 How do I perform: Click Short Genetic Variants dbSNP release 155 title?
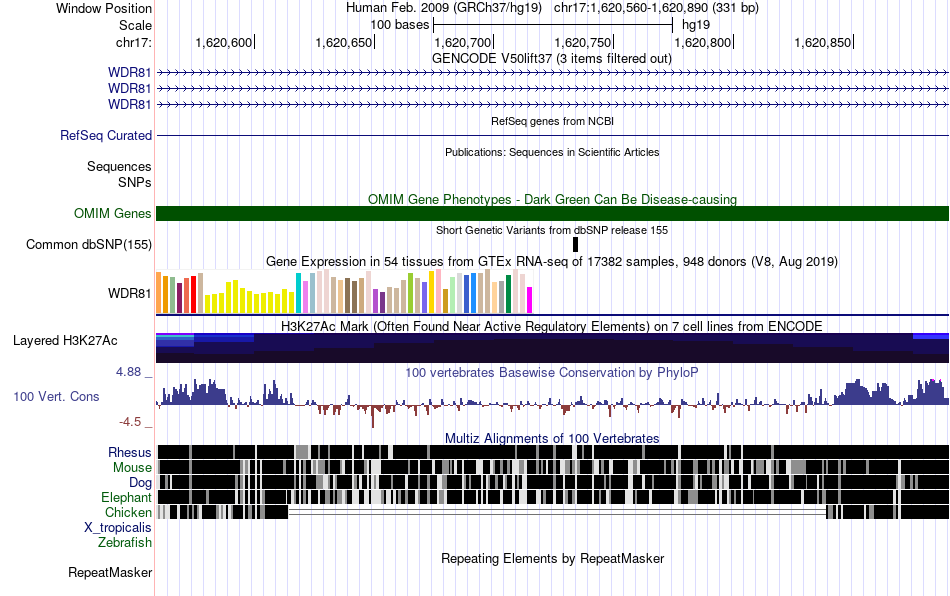[552, 230]
